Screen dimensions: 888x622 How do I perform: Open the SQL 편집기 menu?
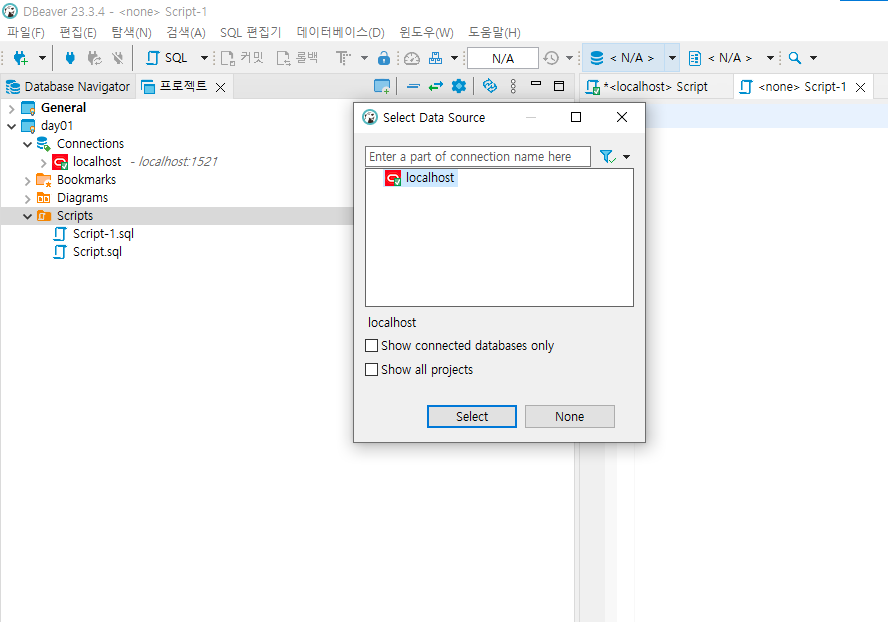250,32
